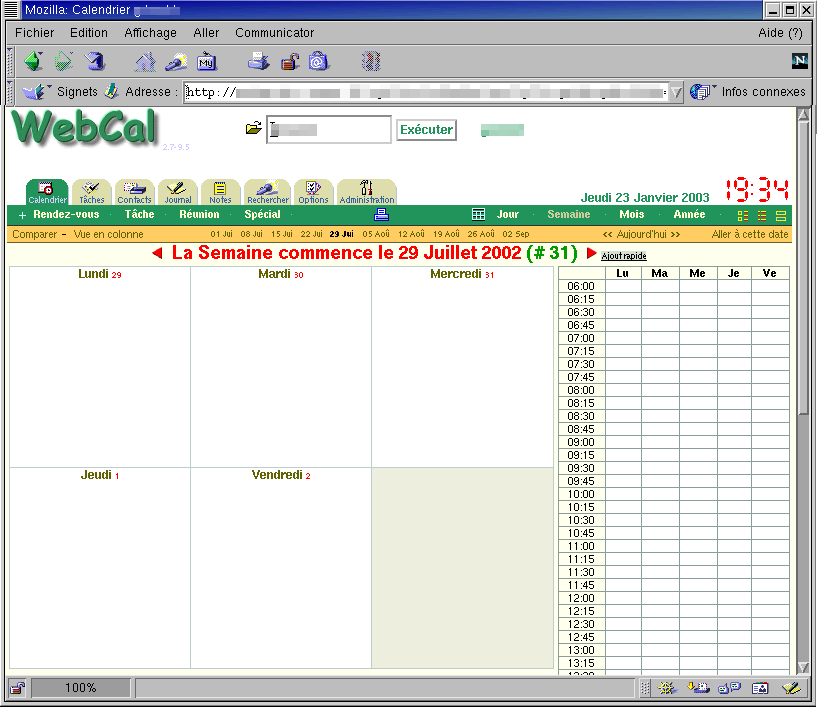Screen dimensions: 817x707
Task: Switch to the Administration tab
Action: click(x=367, y=192)
